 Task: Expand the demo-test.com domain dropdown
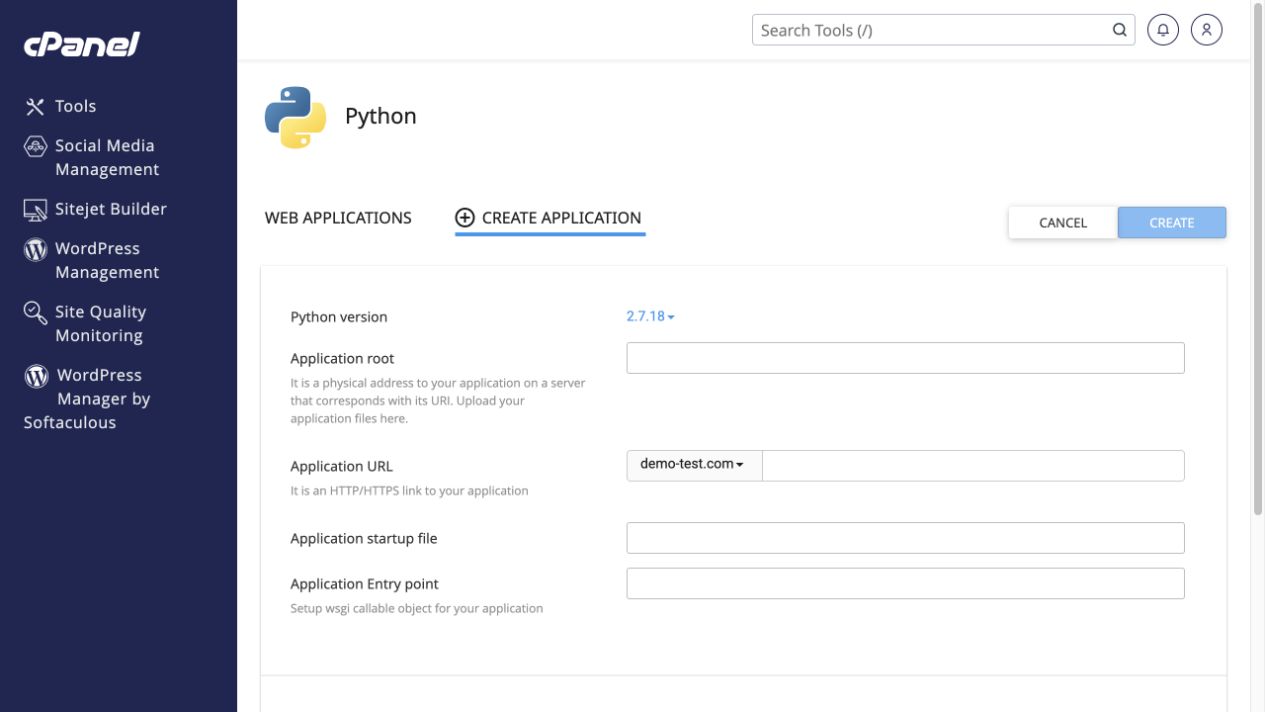tap(694, 465)
